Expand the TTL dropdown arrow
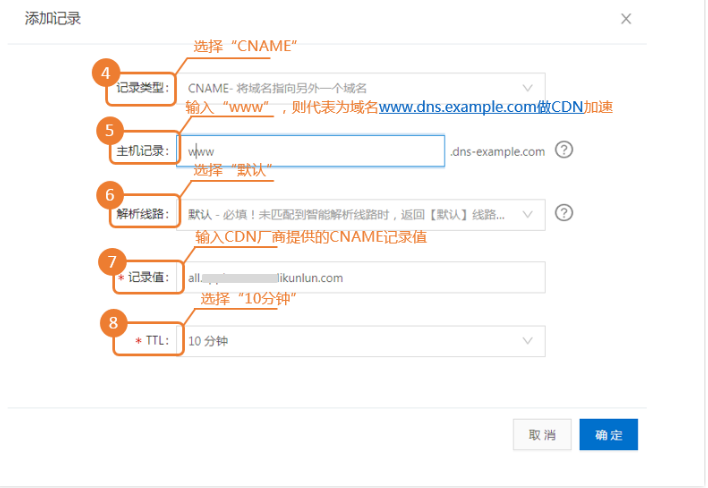This screenshot has width=708, height=488. pyautogui.click(x=527, y=341)
